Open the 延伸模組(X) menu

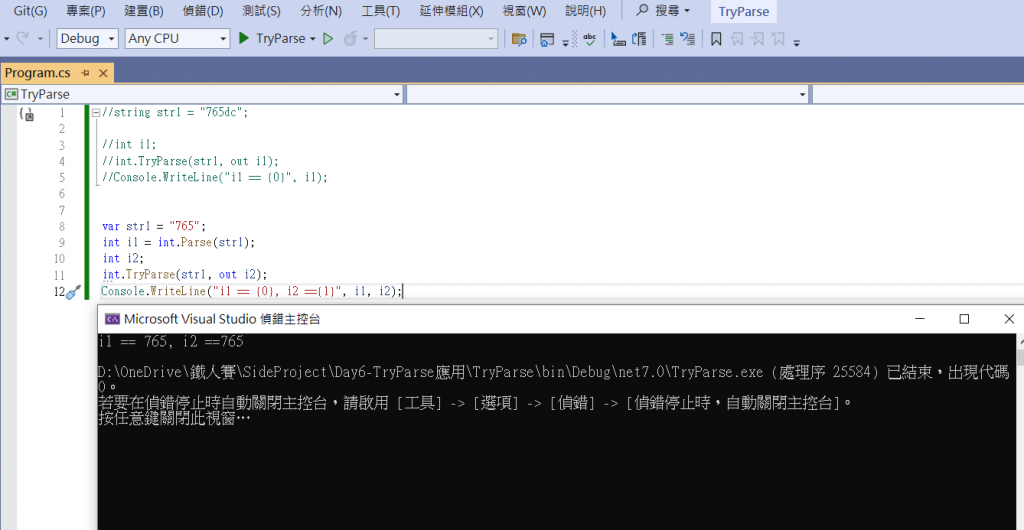(449, 11)
